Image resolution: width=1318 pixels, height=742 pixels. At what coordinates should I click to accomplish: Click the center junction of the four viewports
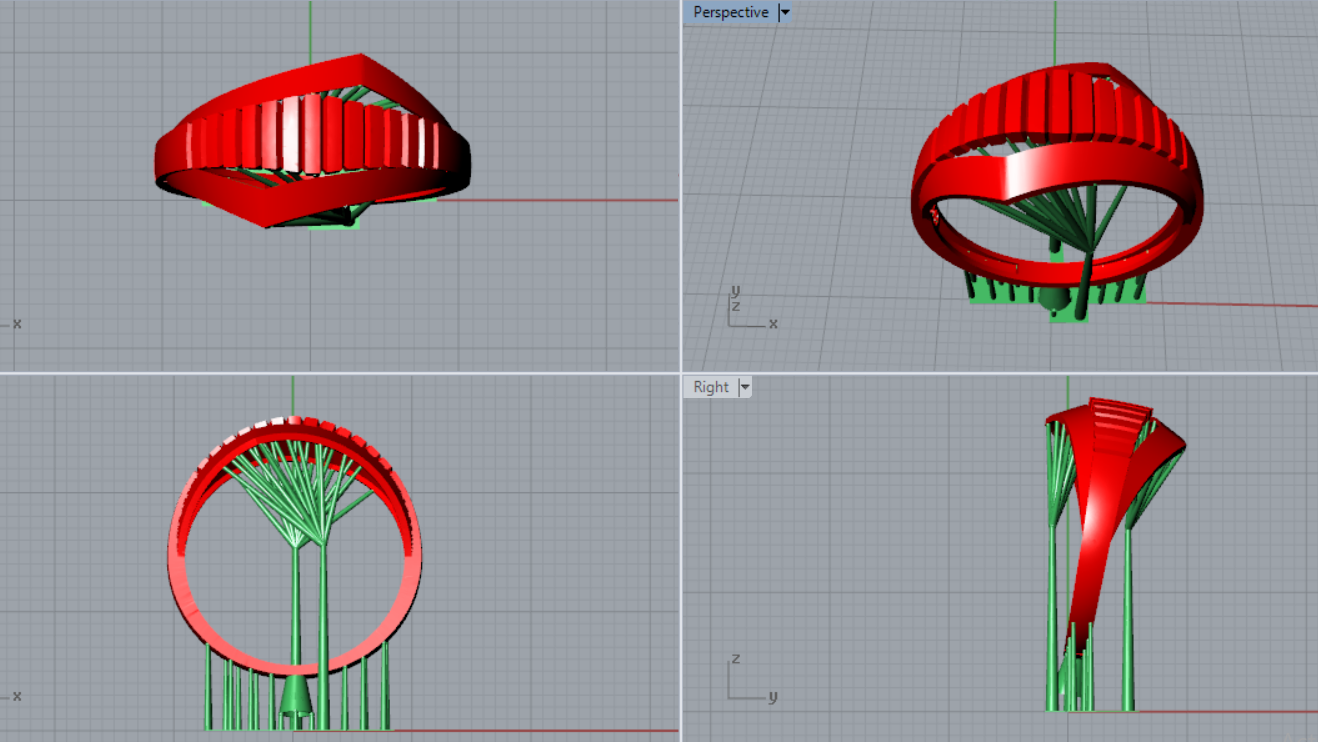[x=681, y=373]
